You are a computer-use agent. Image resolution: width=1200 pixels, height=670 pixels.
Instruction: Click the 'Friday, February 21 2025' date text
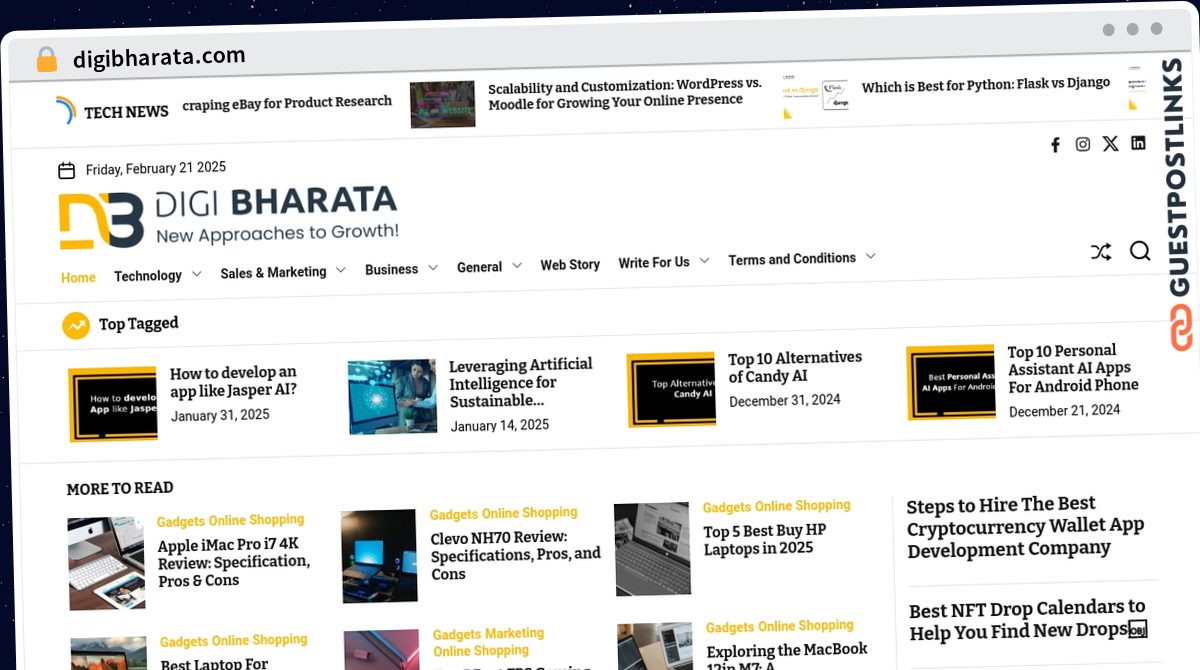[x=156, y=168]
